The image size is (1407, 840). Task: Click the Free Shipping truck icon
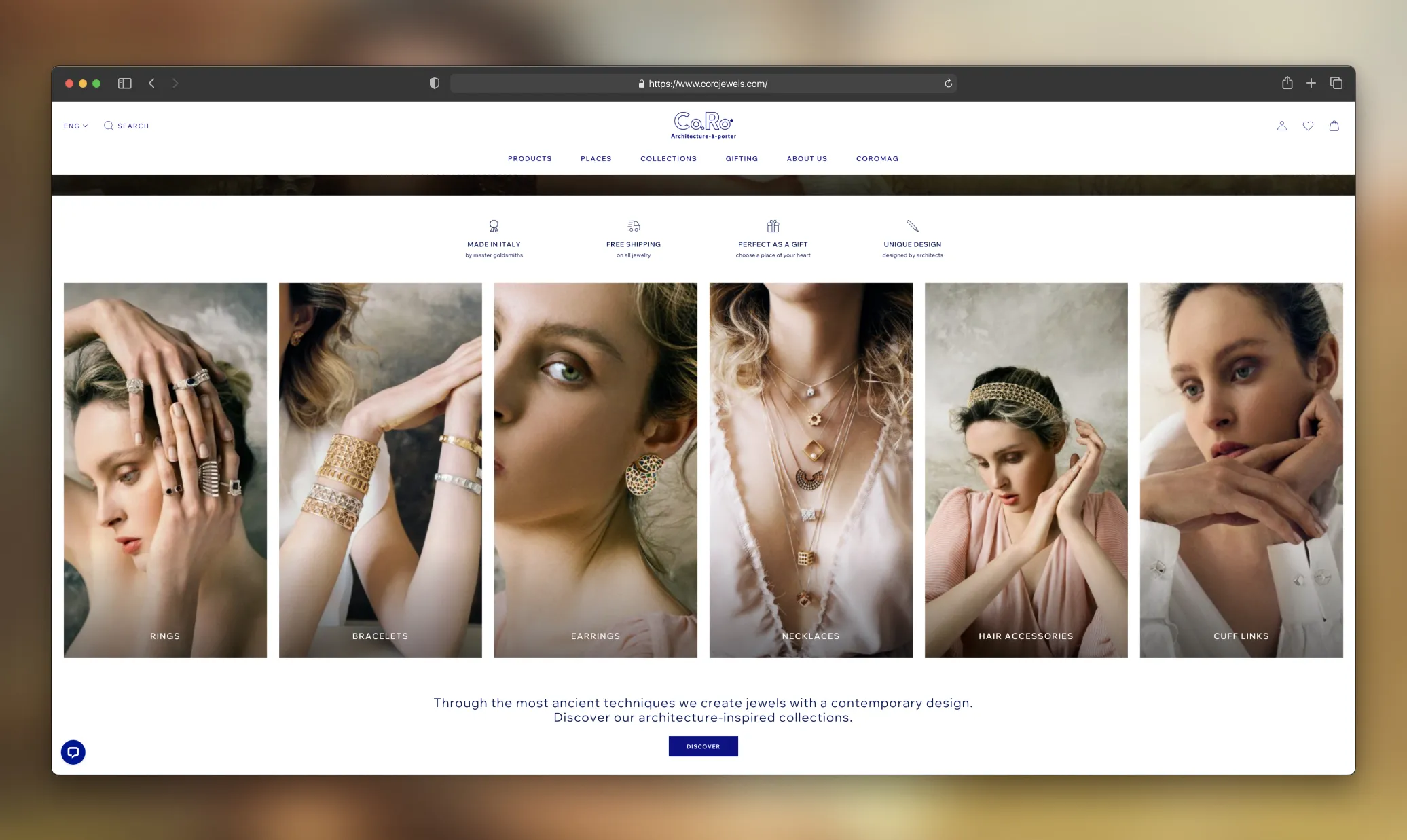coord(634,226)
